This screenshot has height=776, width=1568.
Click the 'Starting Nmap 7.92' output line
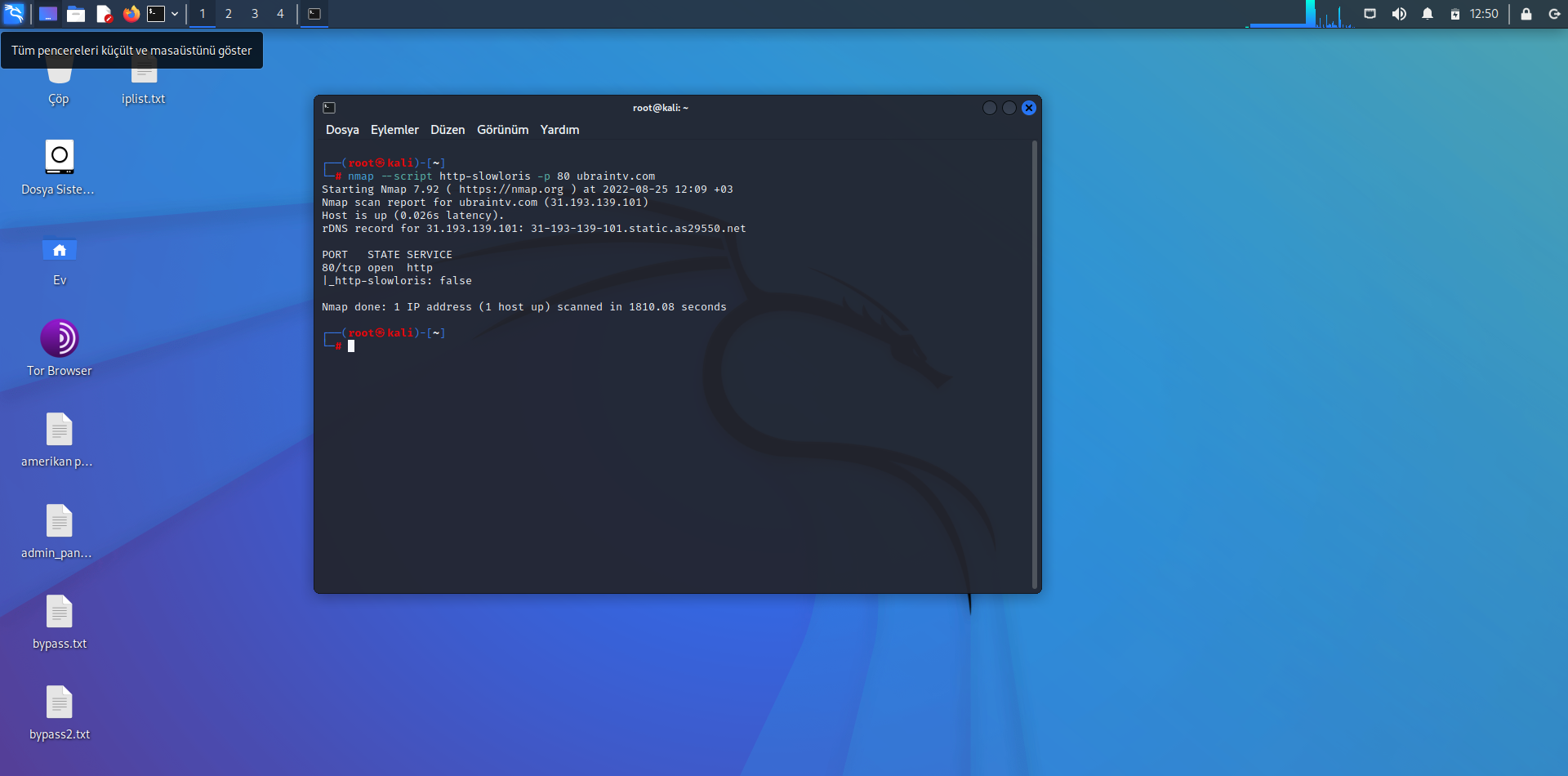click(x=528, y=190)
